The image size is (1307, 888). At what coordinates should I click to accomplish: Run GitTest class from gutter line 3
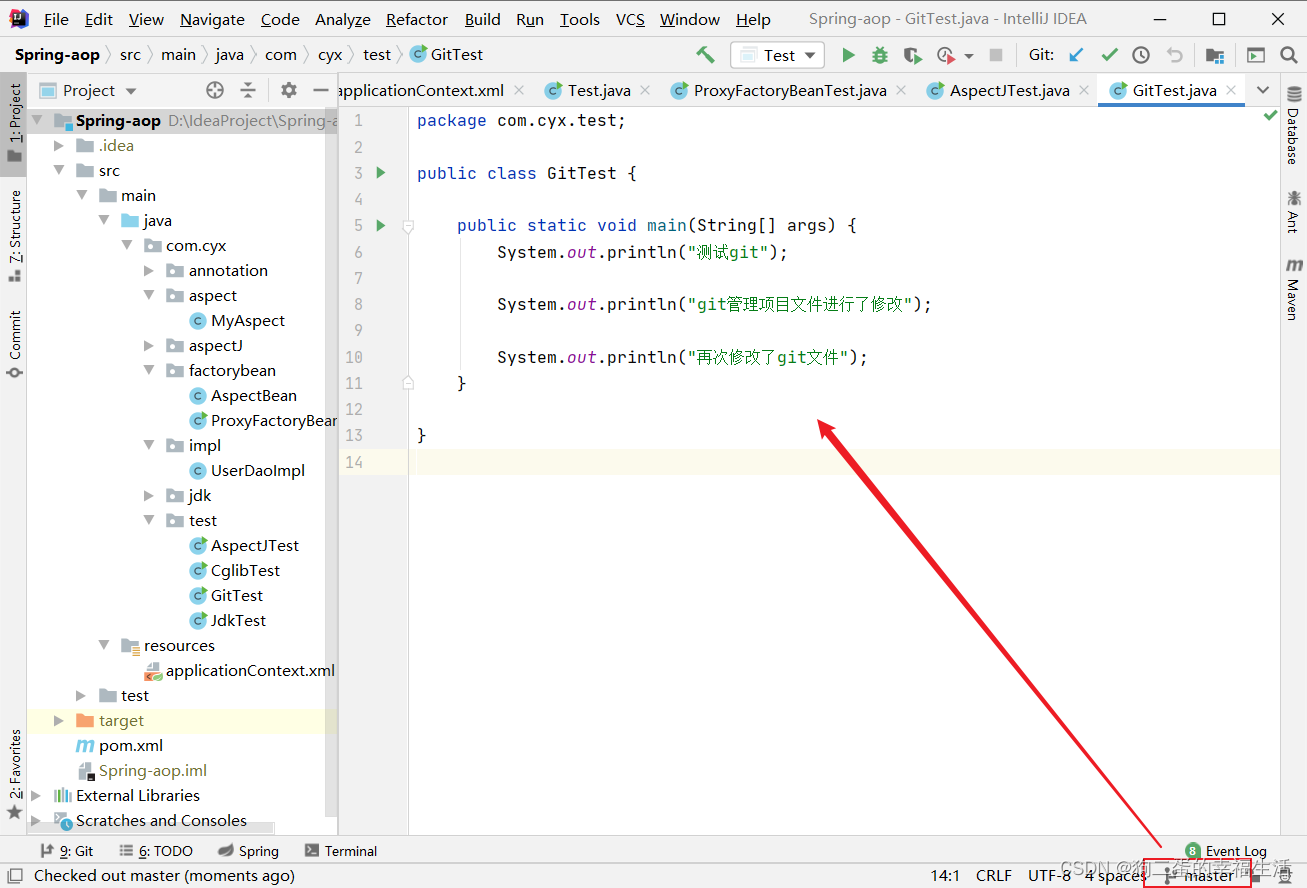[380, 173]
